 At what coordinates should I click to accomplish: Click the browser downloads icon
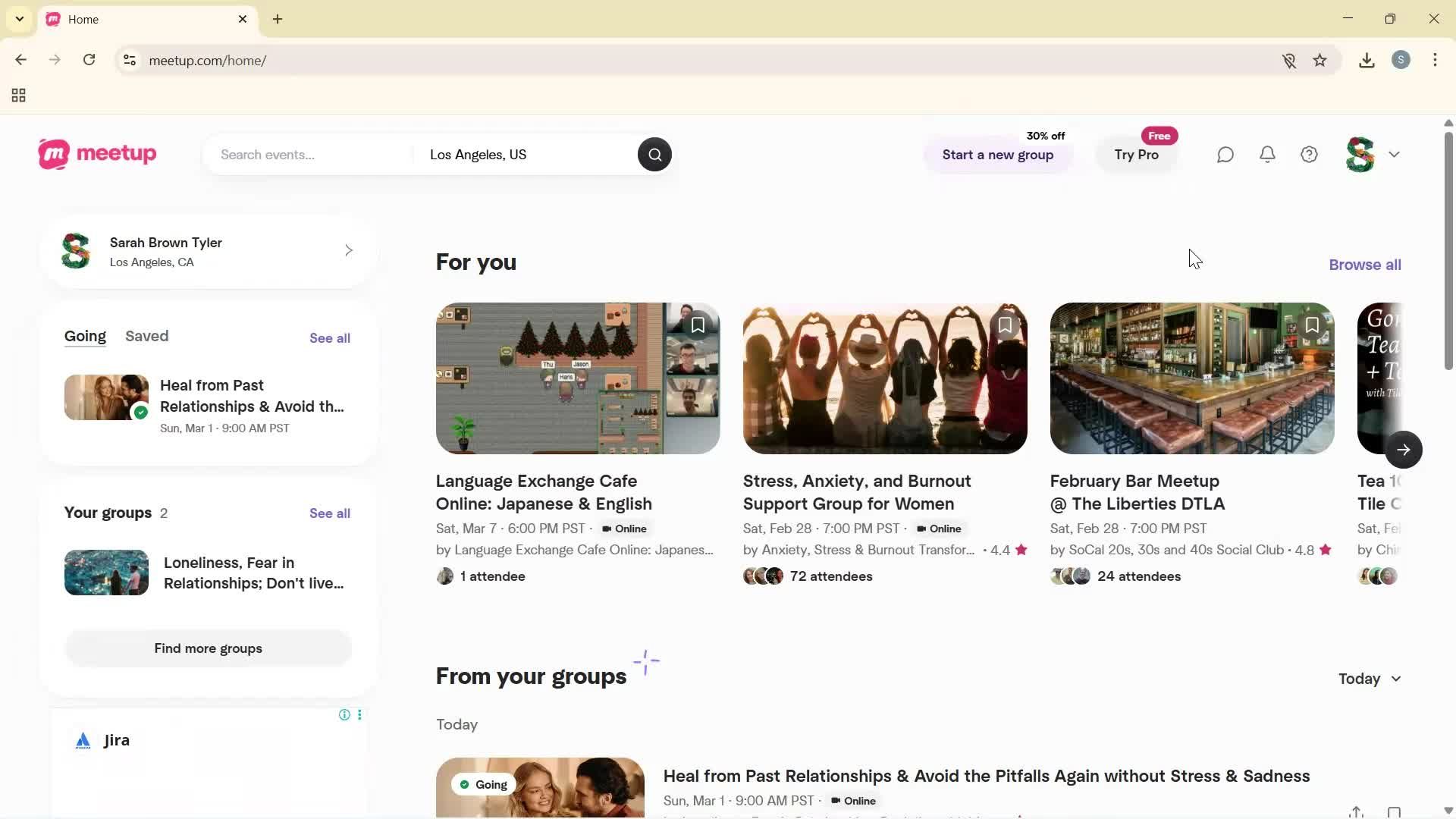pyautogui.click(x=1367, y=60)
